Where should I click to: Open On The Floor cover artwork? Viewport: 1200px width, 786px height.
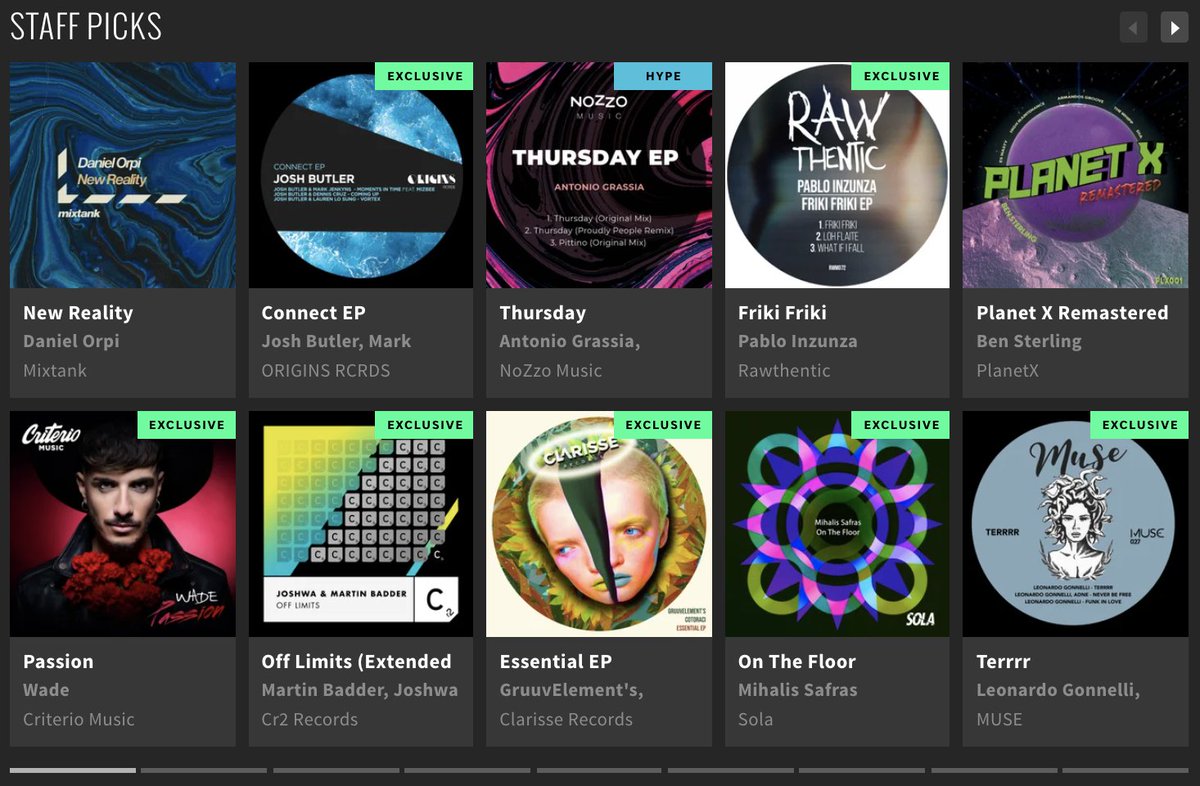pyautogui.click(x=837, y=524)
